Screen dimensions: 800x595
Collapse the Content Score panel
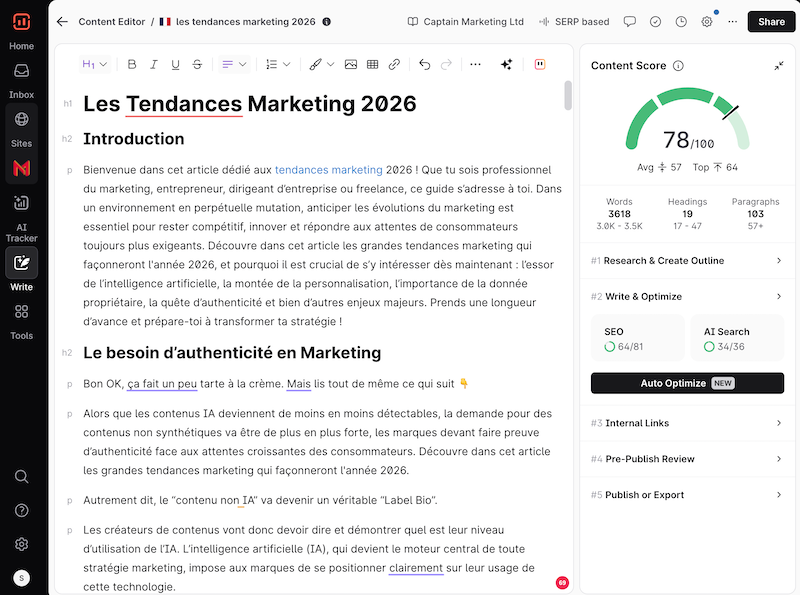(x=778, y=66)
